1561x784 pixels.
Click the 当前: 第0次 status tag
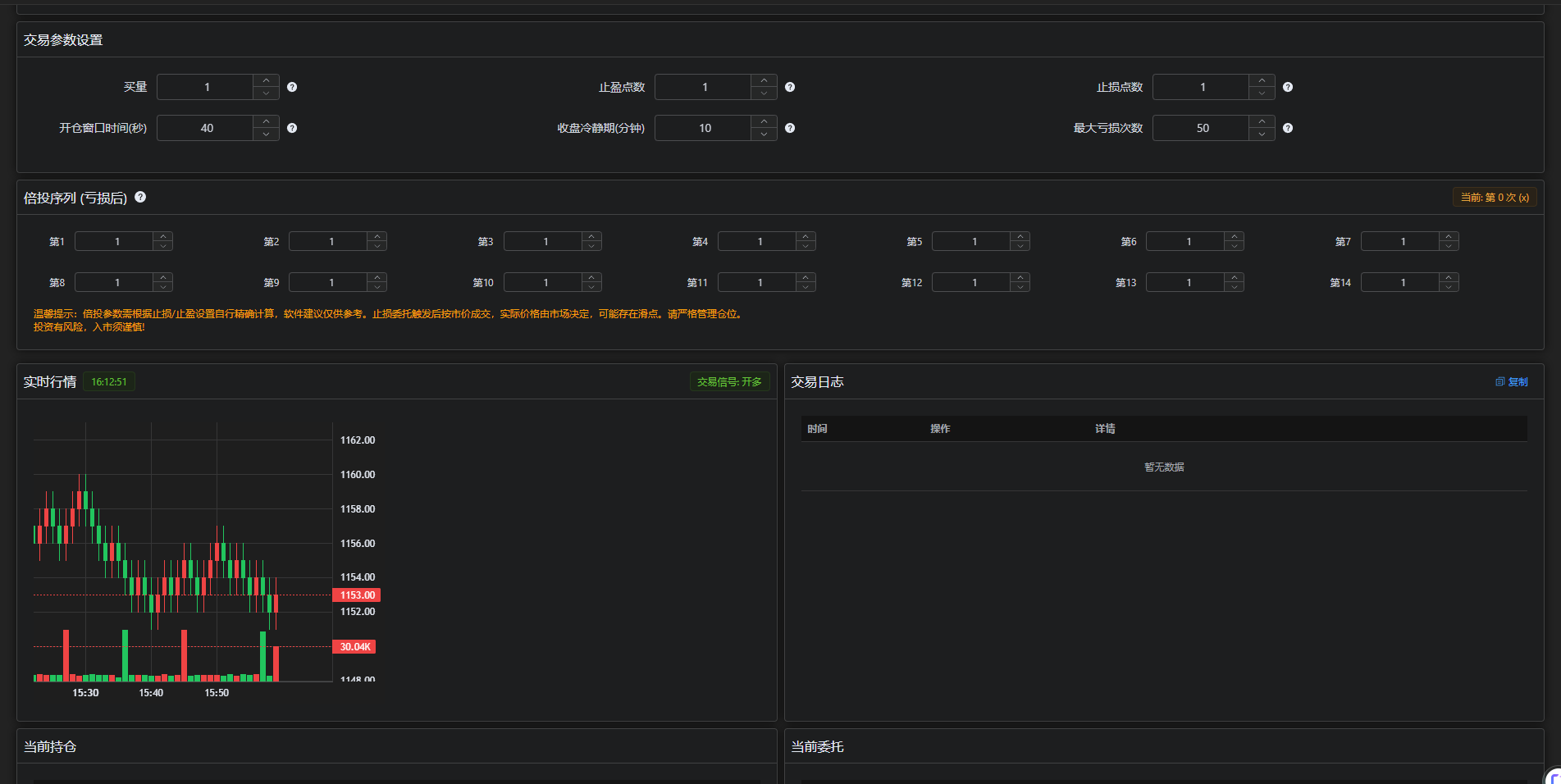(1495, 198)
